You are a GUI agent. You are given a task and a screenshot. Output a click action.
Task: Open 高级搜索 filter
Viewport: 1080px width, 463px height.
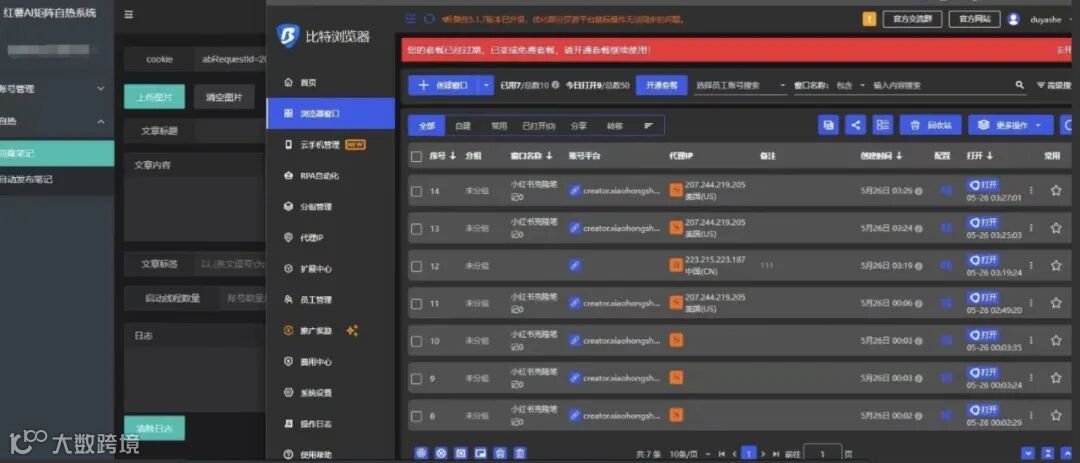click(1054, 85)
